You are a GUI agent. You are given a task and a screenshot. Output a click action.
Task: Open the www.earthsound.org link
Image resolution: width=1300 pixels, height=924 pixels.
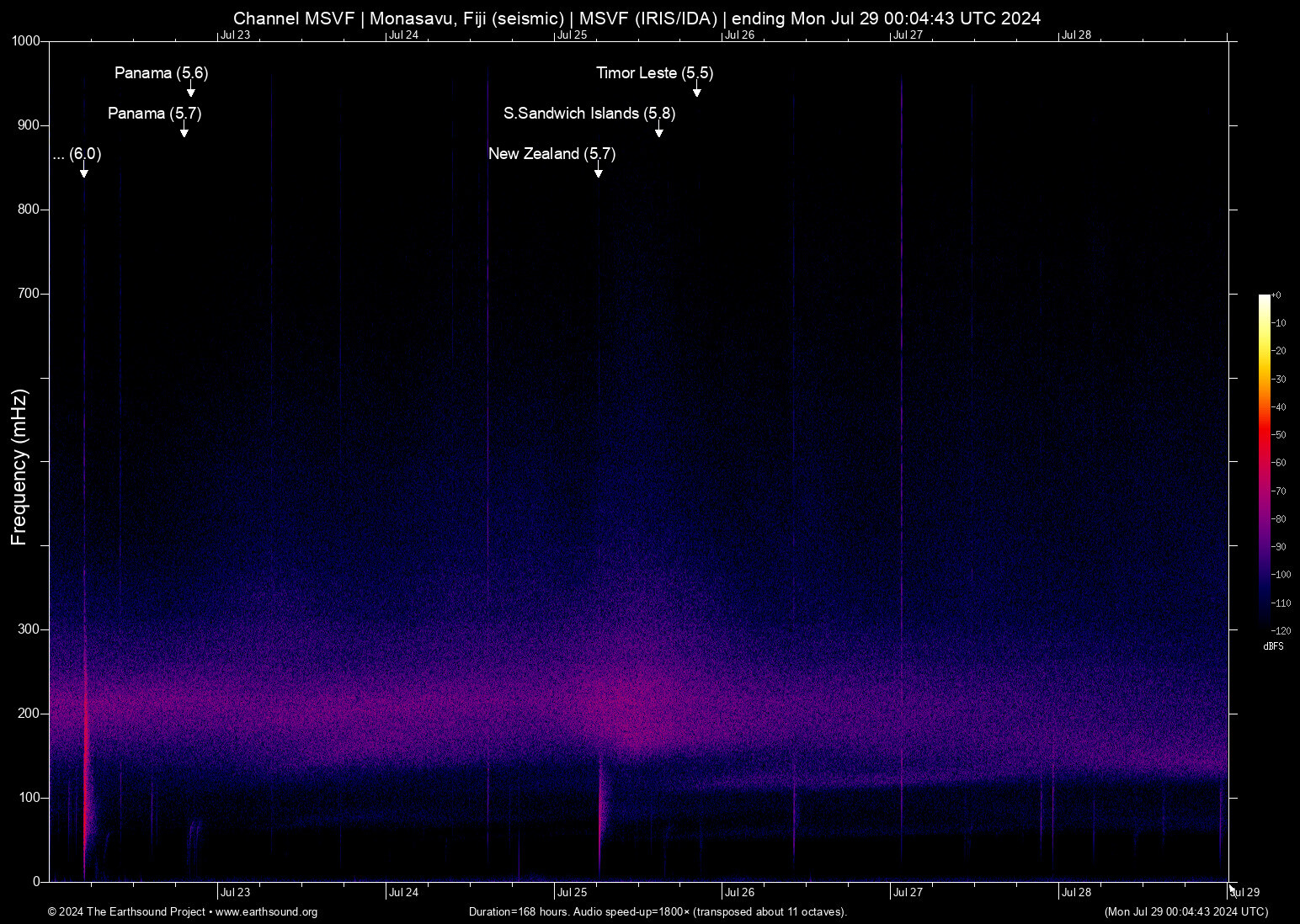point(269,912)
